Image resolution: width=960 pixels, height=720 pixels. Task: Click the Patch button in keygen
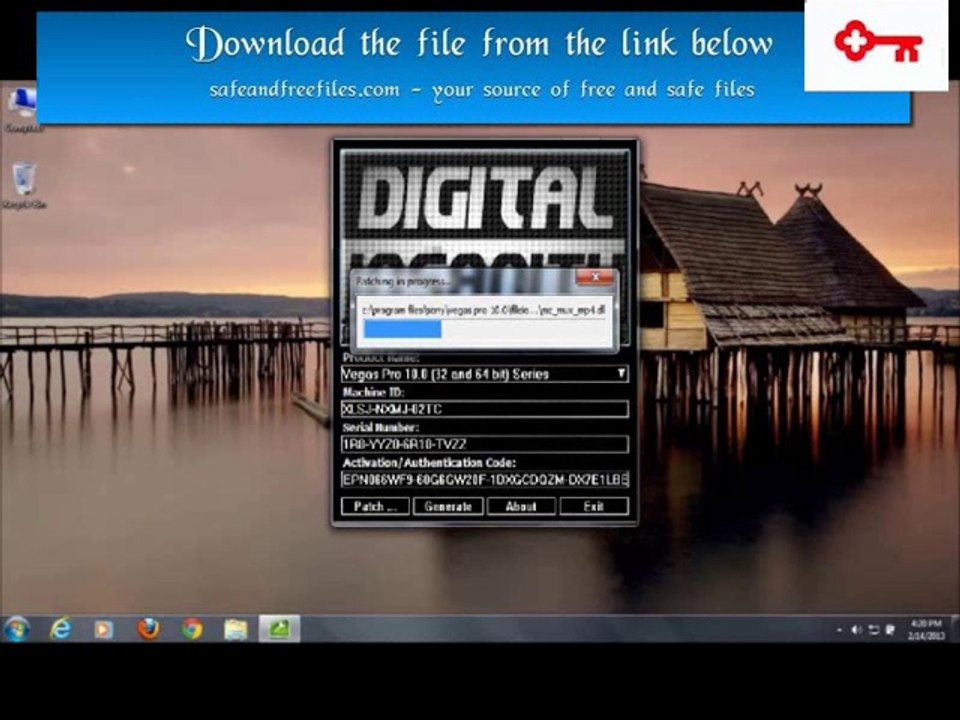(375, 506)
